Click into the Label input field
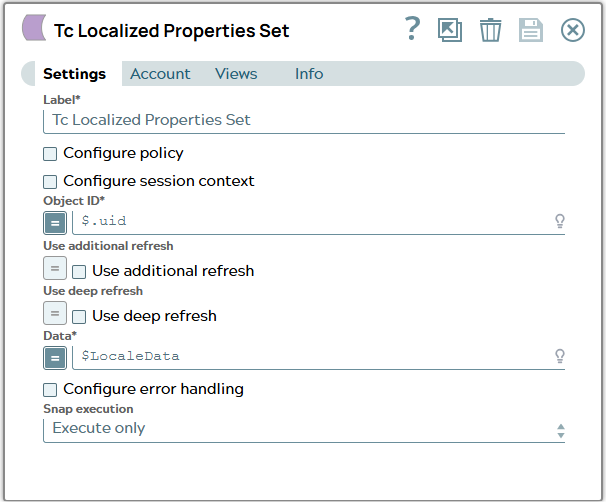This screenshot has height=502, width=606. pos(304,121)
